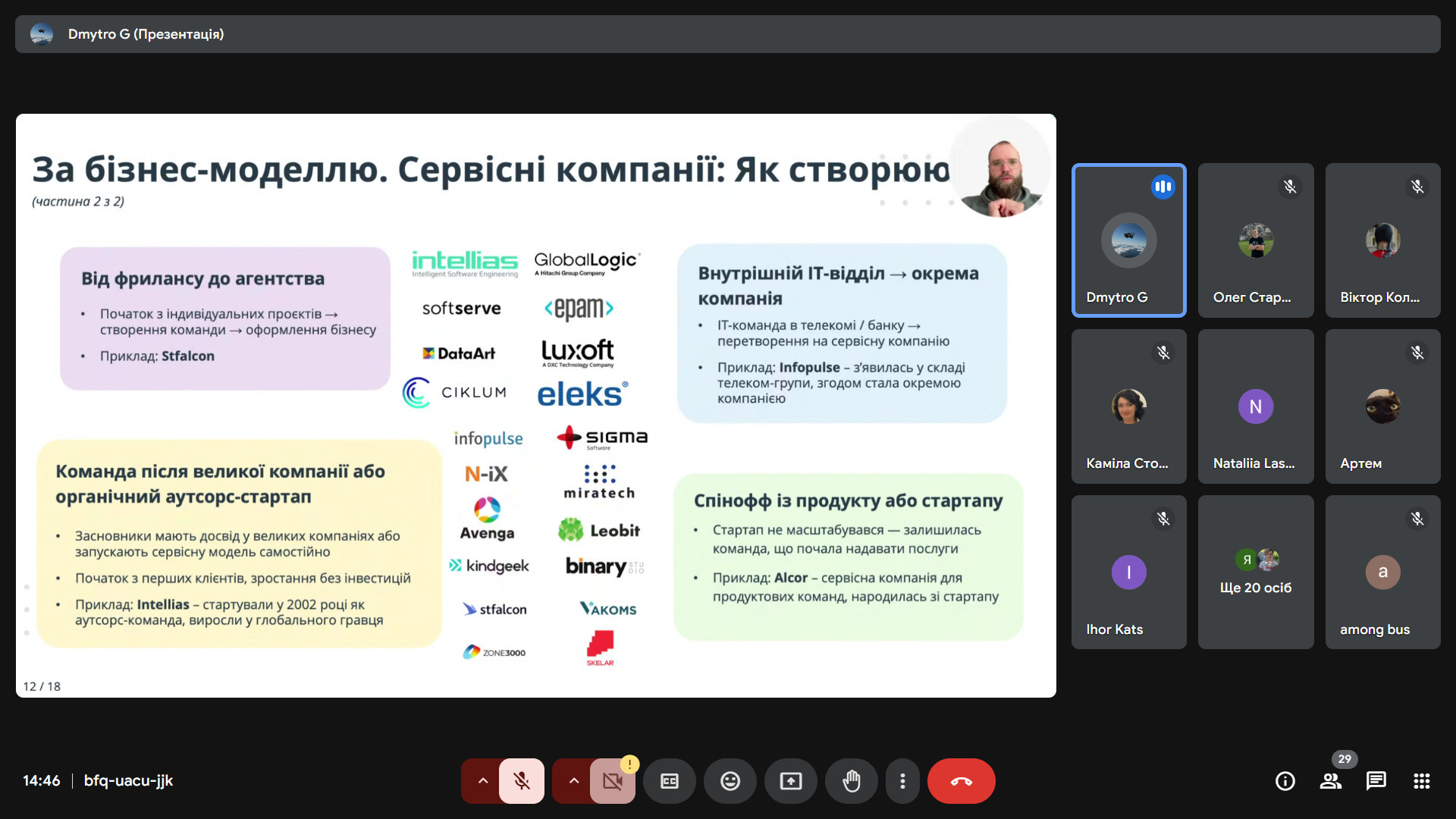Click the ZONE3000 logo on slide

click(494, 652)
